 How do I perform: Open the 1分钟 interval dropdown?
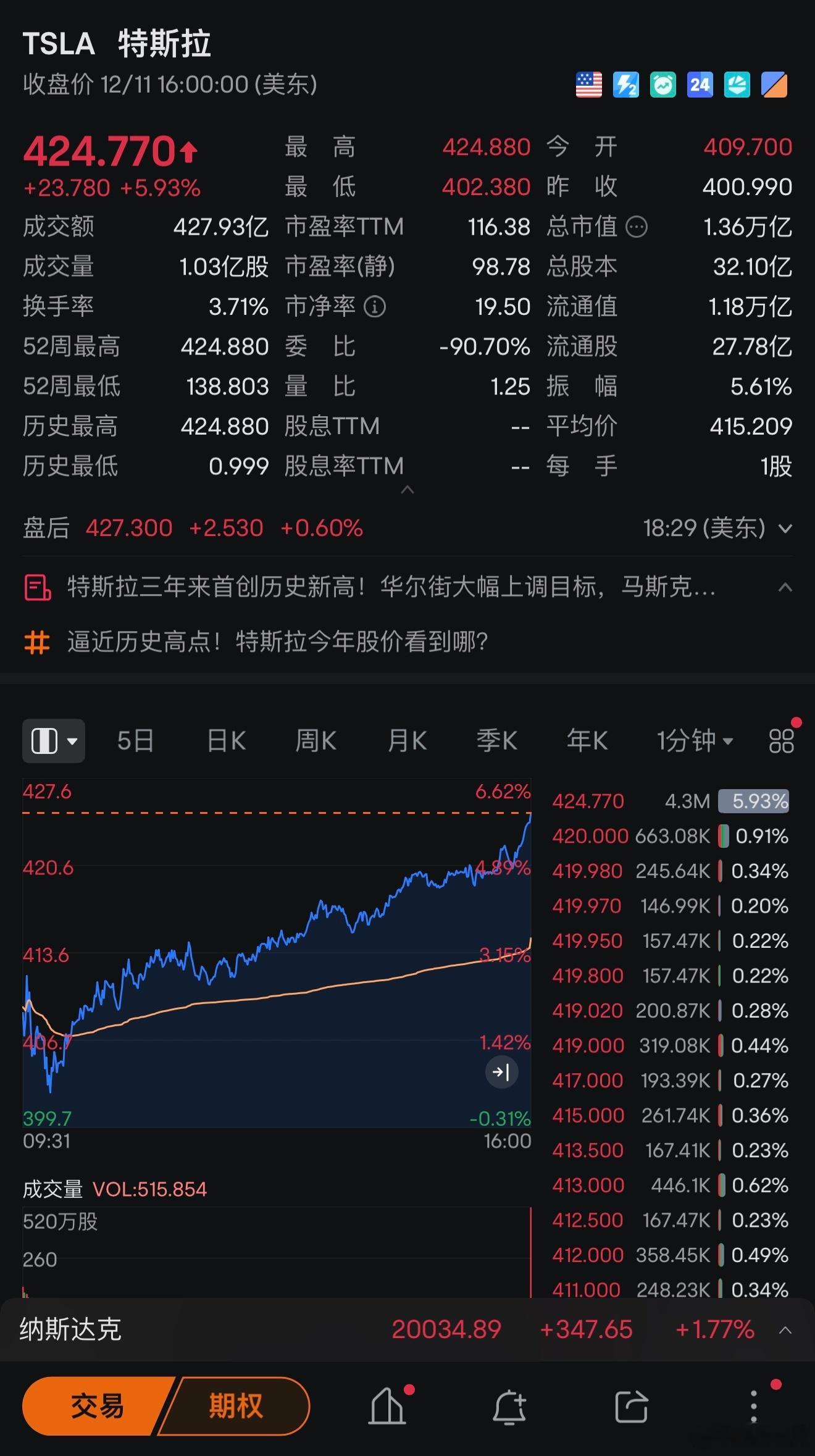click(695, 740)
